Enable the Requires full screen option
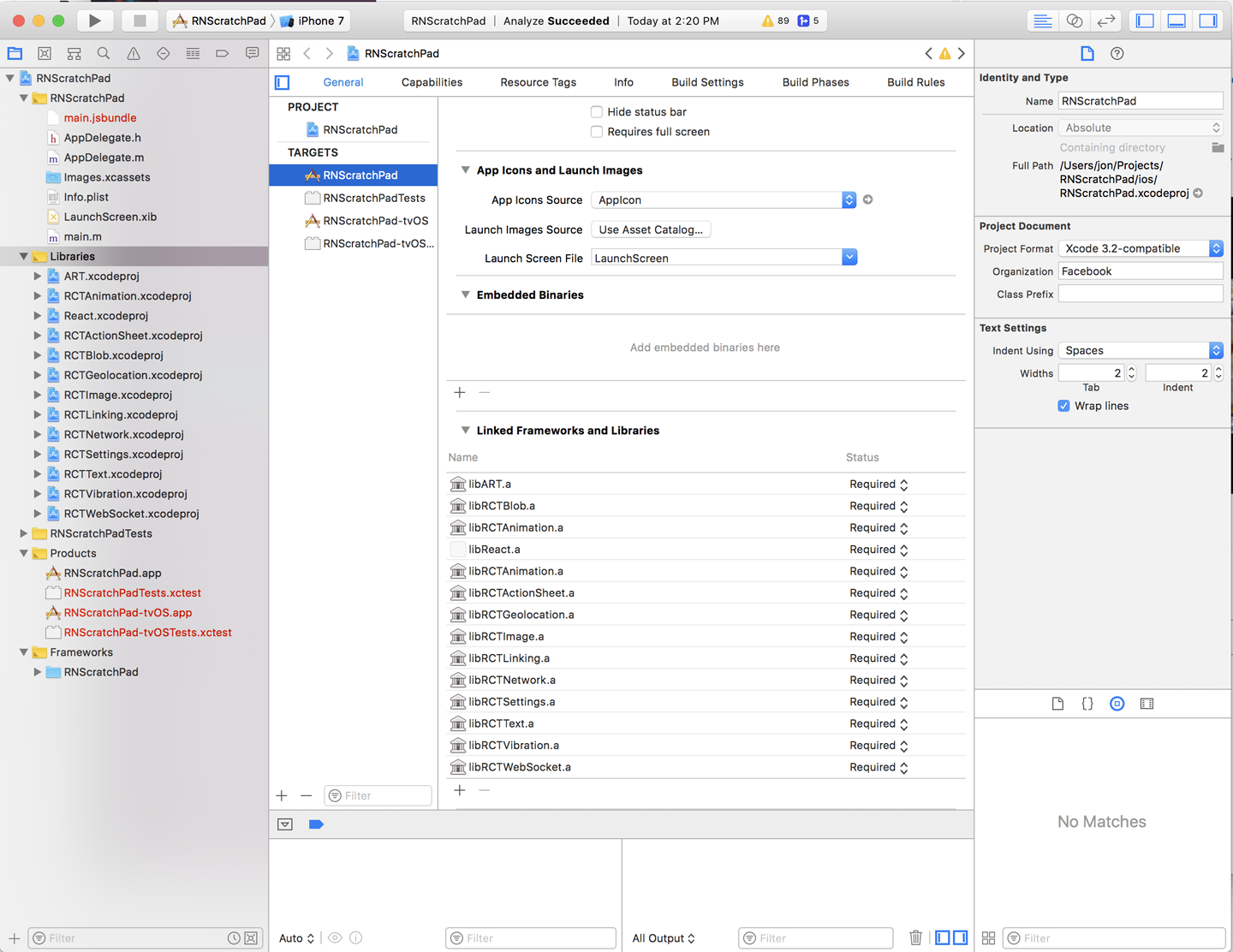Viewport: 1233px width, 952px height. point(596,132)
